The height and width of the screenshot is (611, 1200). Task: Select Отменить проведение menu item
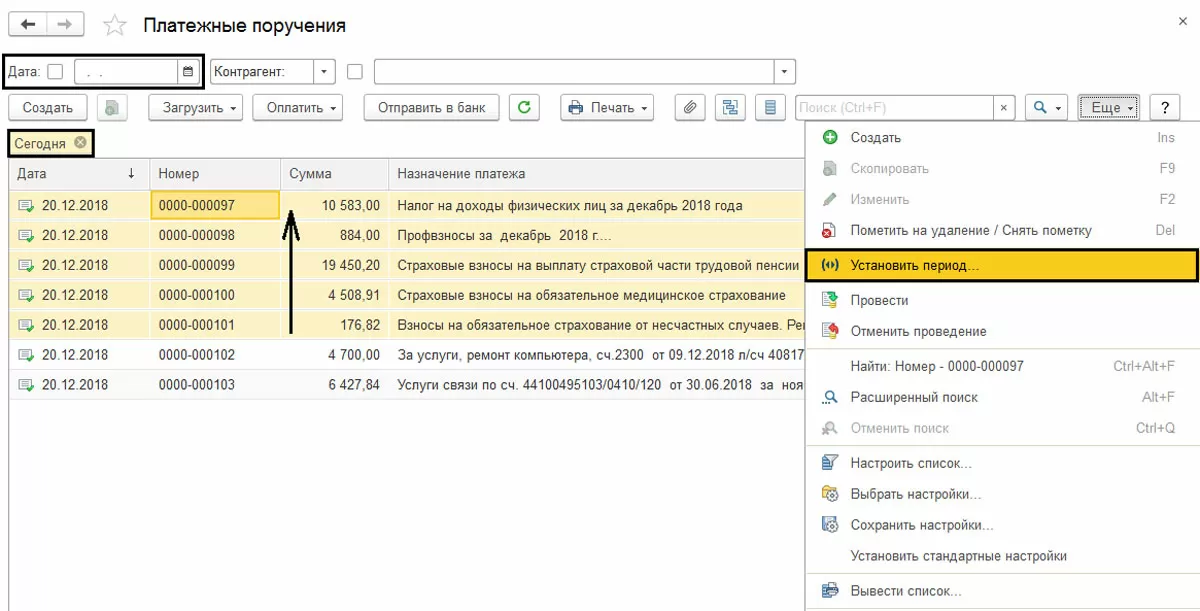point(1002,331)
